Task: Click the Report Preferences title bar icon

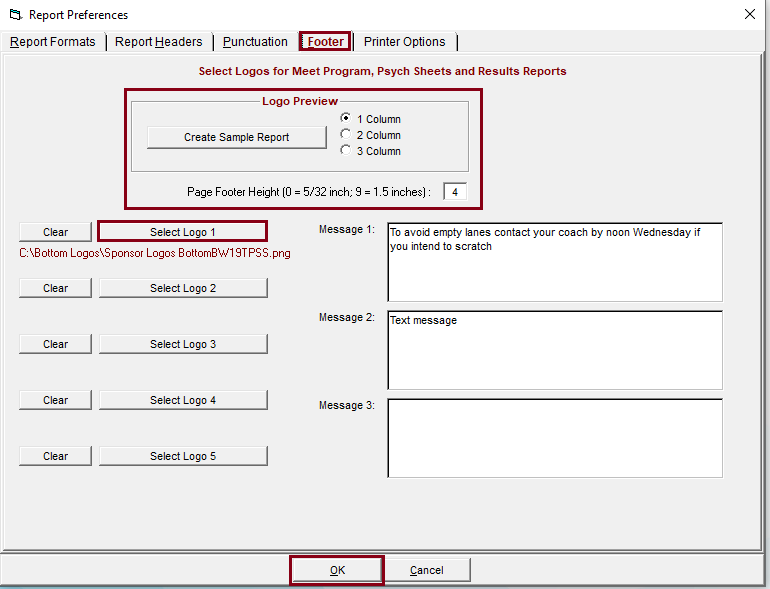Action: (x=14, y=15)
